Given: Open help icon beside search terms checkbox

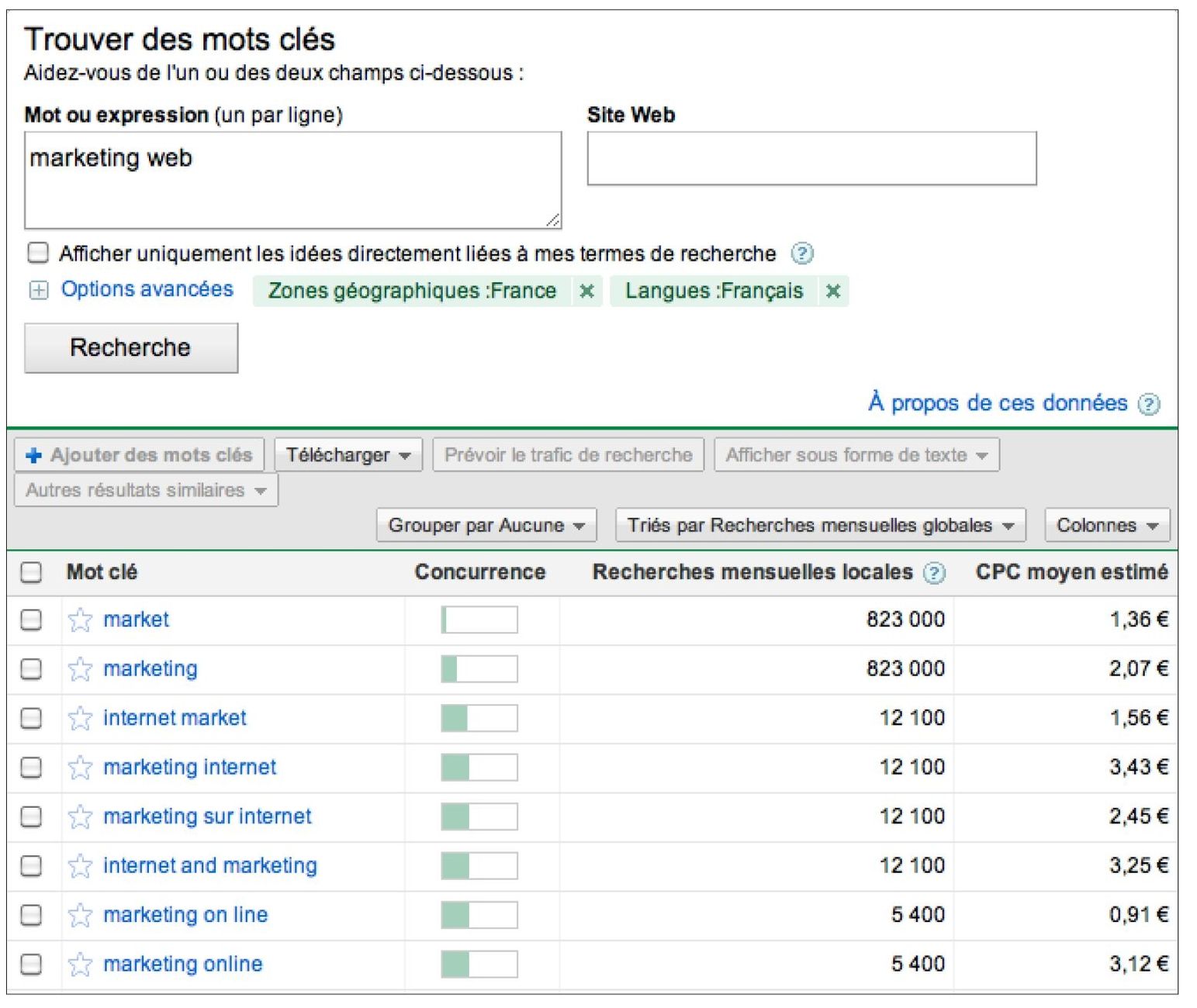Looking at the screenshot, I should pyautogui.click(x=802, y=254).
